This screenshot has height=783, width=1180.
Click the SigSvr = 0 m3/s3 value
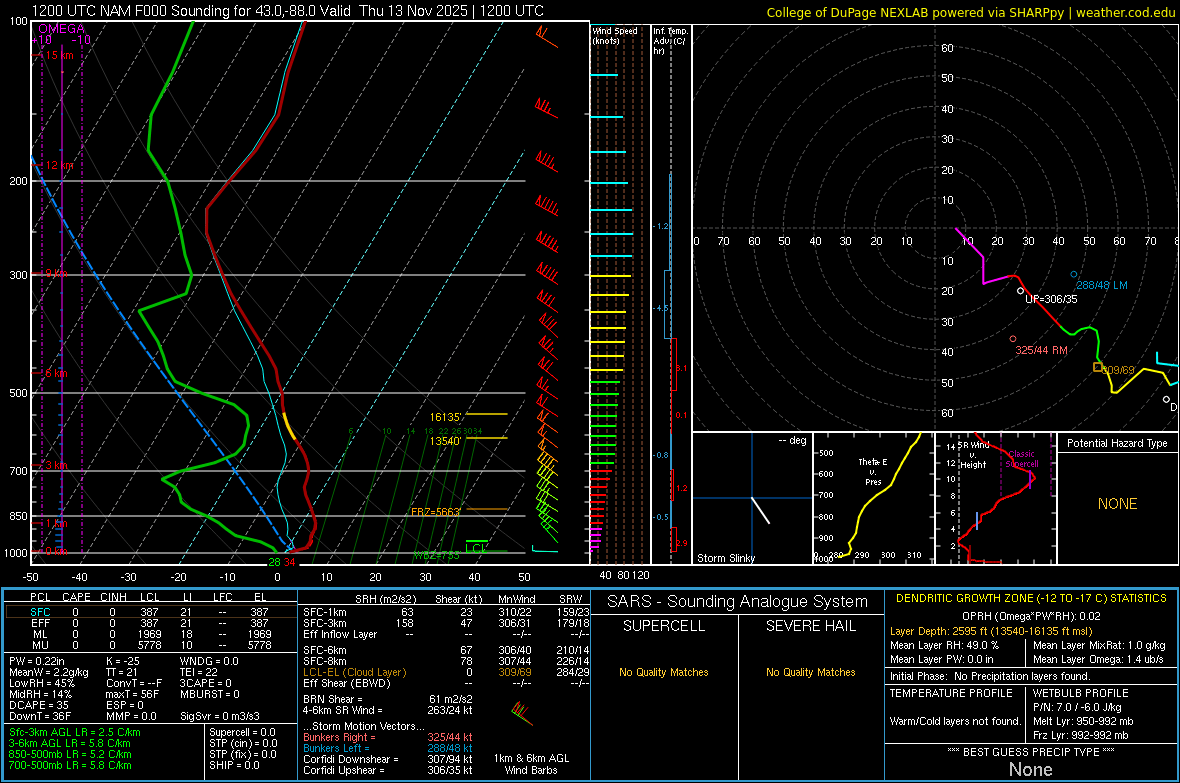220,716
